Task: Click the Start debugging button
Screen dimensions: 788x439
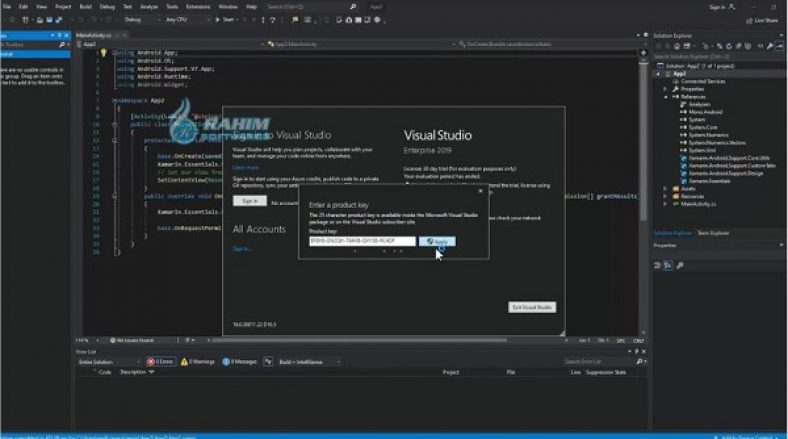Action: click(x=225, y=20)
